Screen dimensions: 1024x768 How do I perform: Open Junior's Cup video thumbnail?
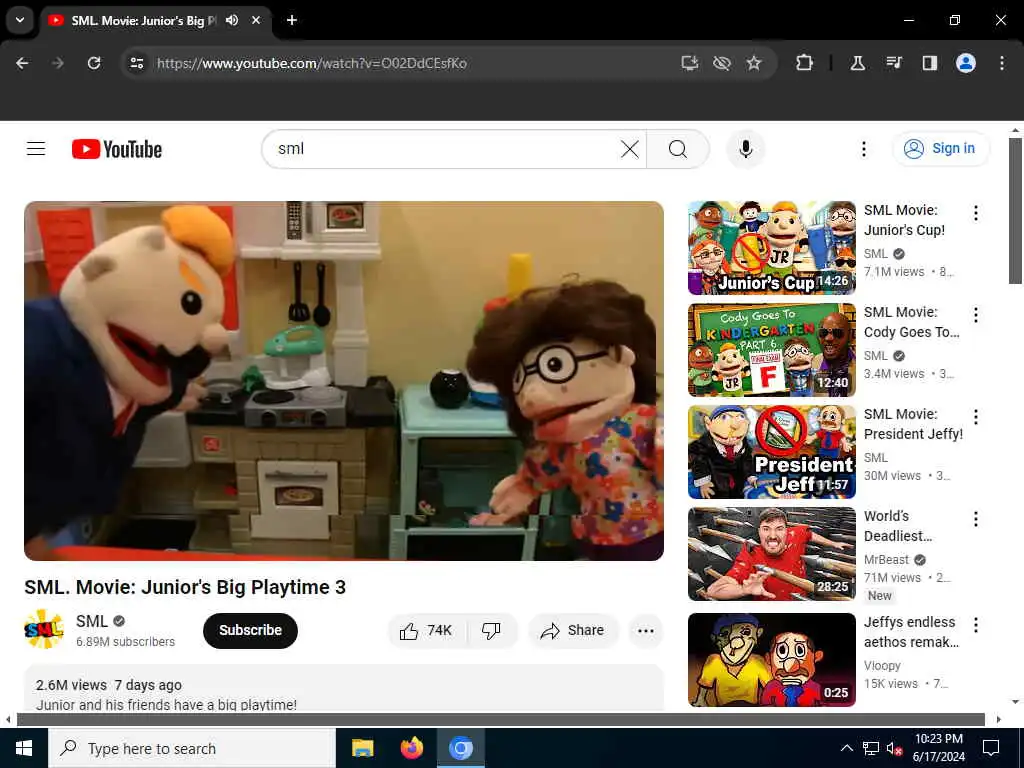coord(771,248)
